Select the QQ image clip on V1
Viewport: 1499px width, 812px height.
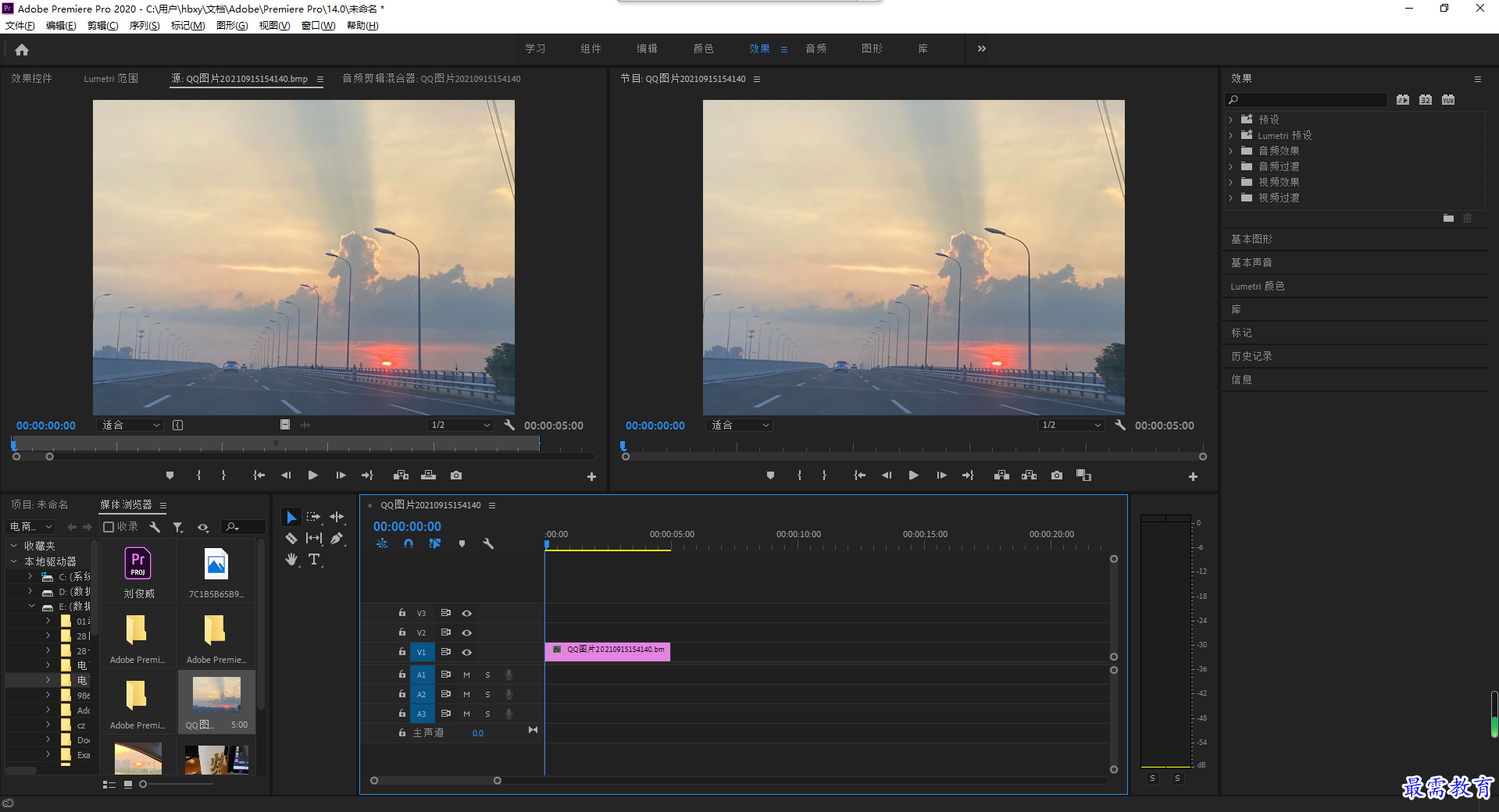(607, 650)
